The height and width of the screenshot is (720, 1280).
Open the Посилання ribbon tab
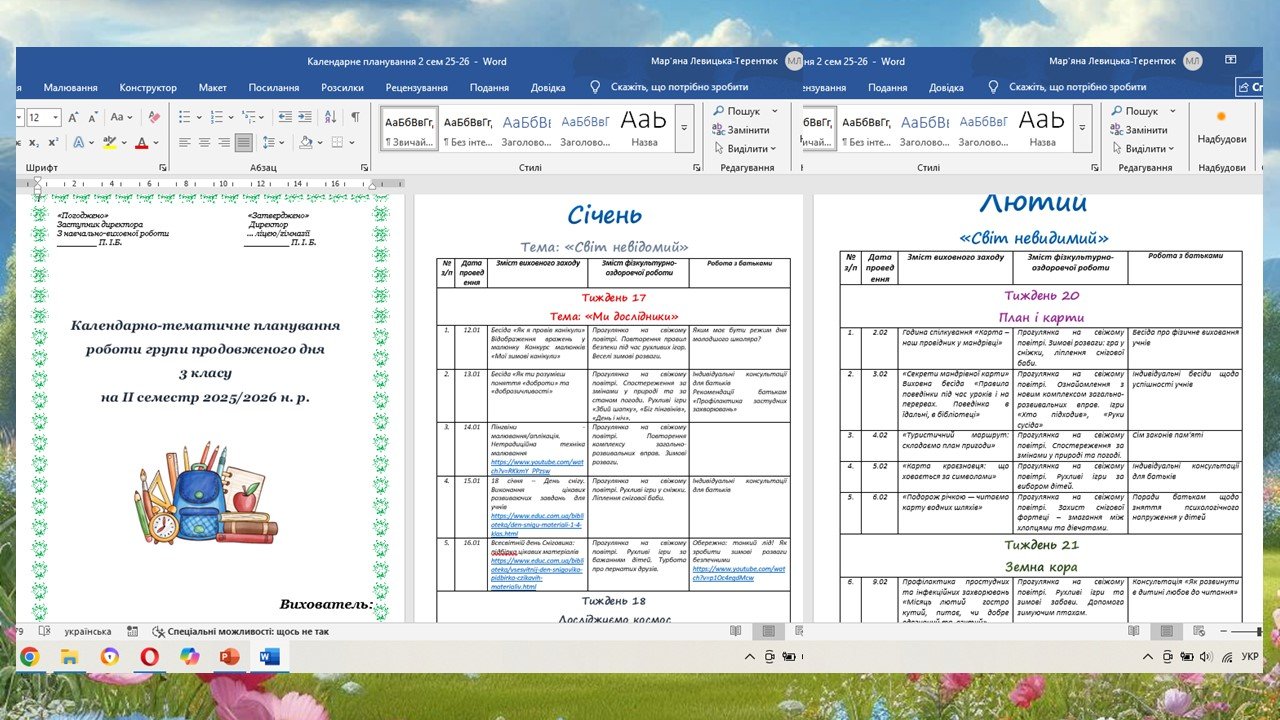click(274, 88)
